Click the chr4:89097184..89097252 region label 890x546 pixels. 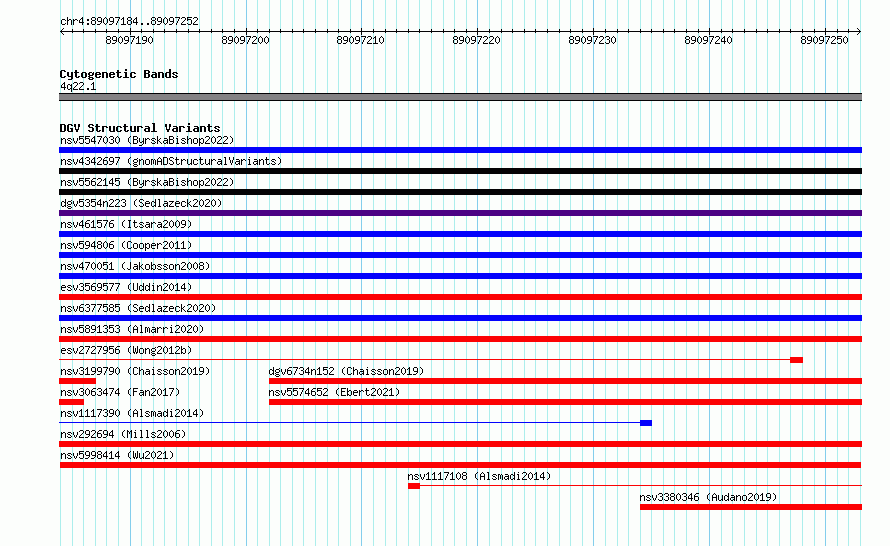(129, 22)
